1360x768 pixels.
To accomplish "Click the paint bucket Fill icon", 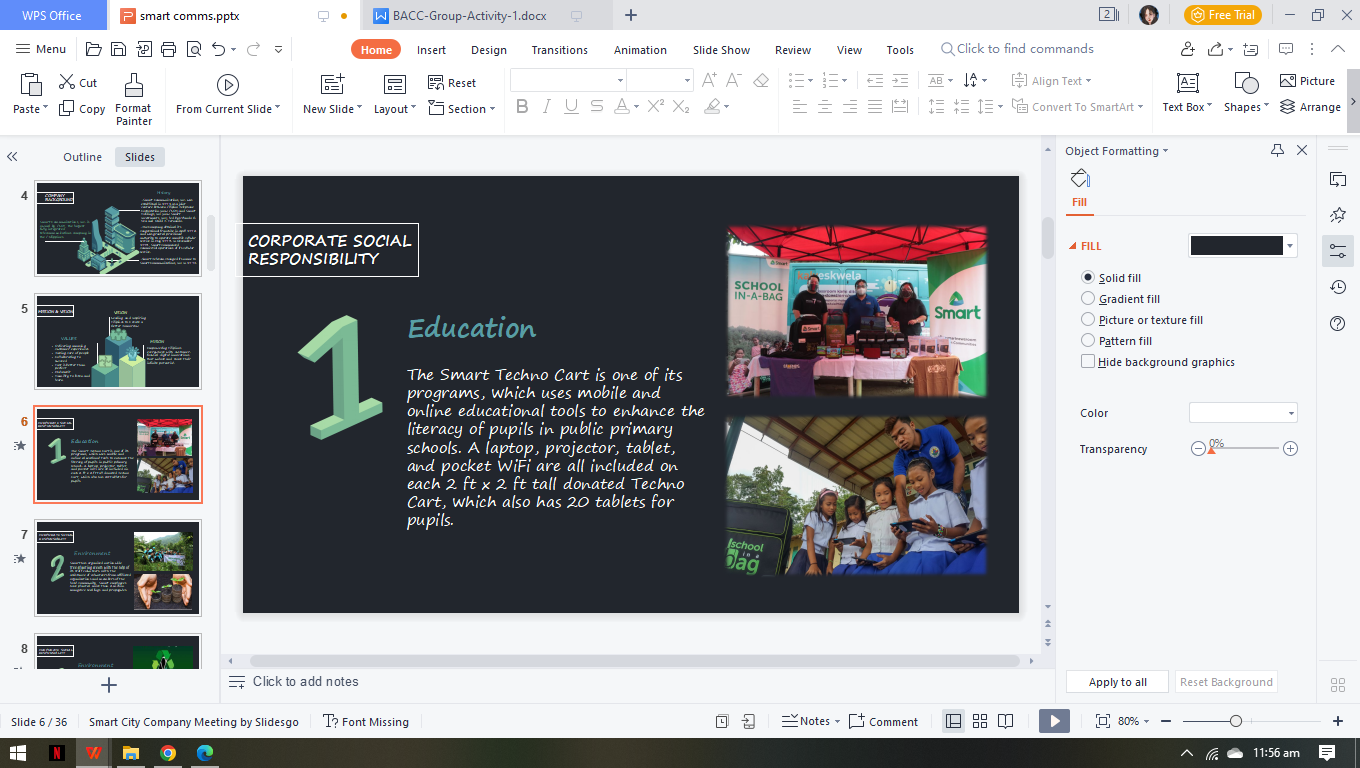I will pyautogui.click(x=1080, y=179).
